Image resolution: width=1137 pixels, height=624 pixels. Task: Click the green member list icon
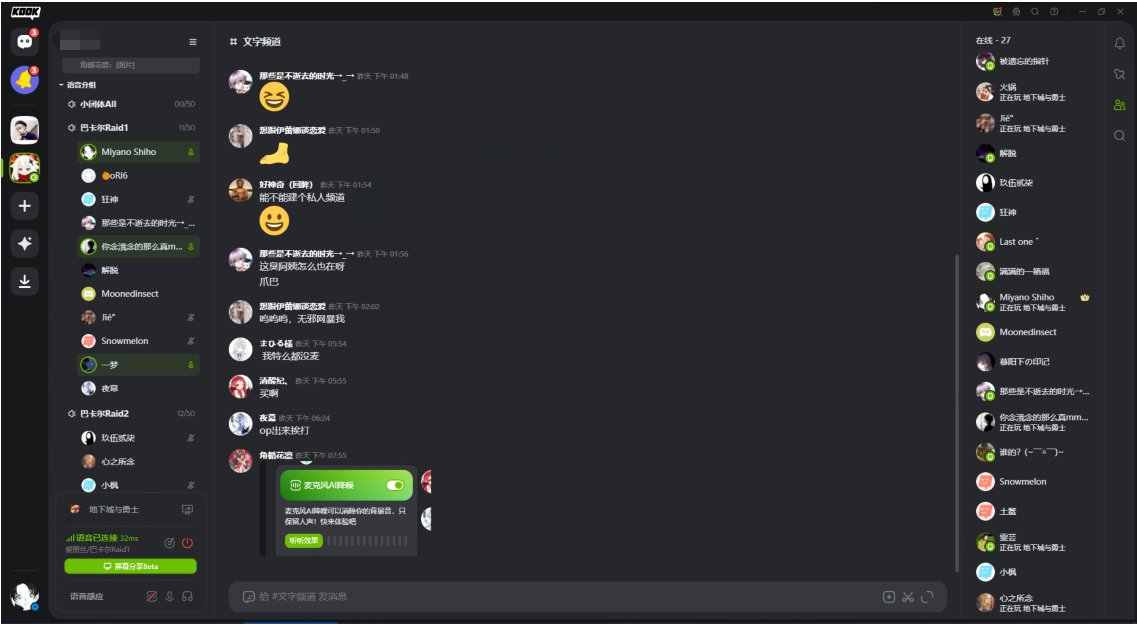pyautogui.click(x=1120, y=105)
